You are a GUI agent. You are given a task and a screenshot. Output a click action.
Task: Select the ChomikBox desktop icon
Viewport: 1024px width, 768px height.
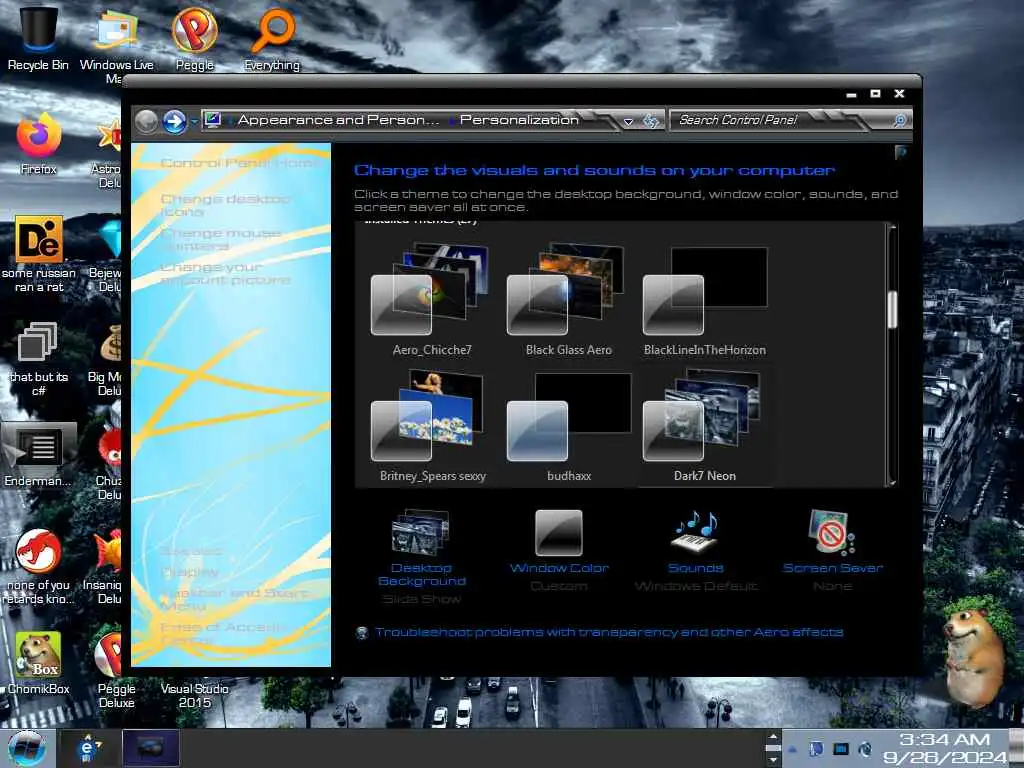[x=38, y=662]
